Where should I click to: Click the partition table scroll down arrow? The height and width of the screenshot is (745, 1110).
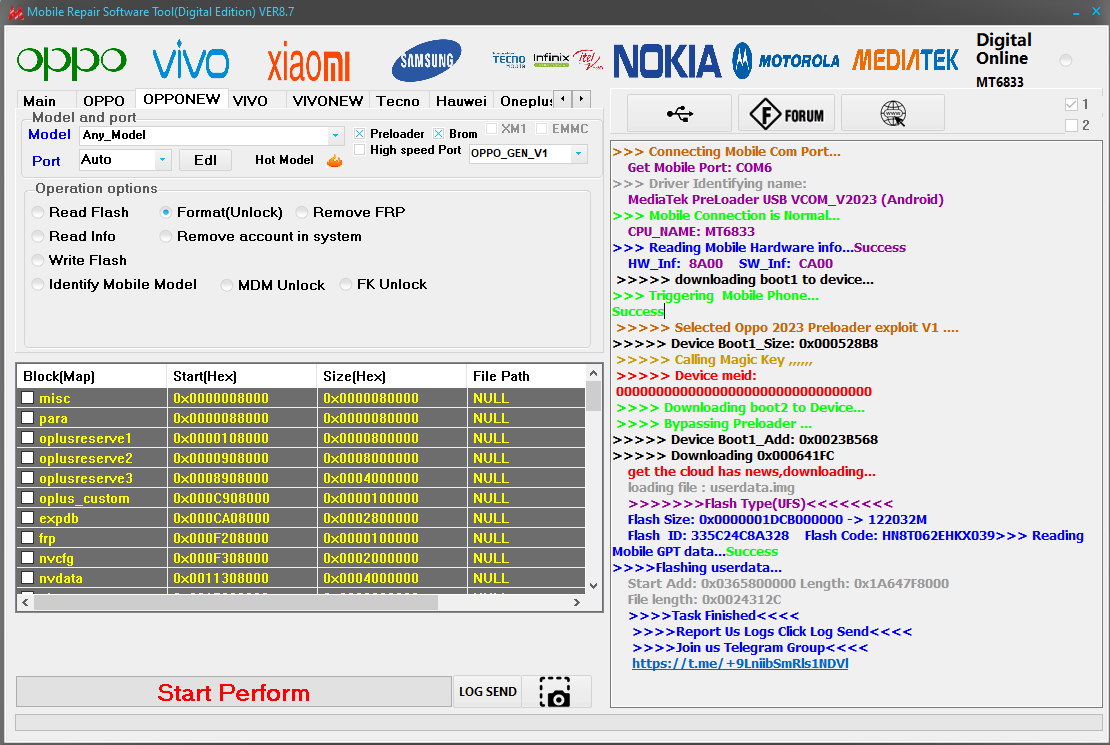(x=593, y=586)
